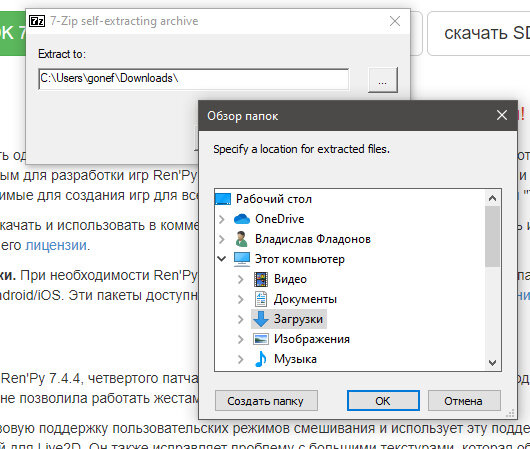Select the OneDrive cloud icon
The height and width of the screenshot is (449, 530).
[242, 219]
